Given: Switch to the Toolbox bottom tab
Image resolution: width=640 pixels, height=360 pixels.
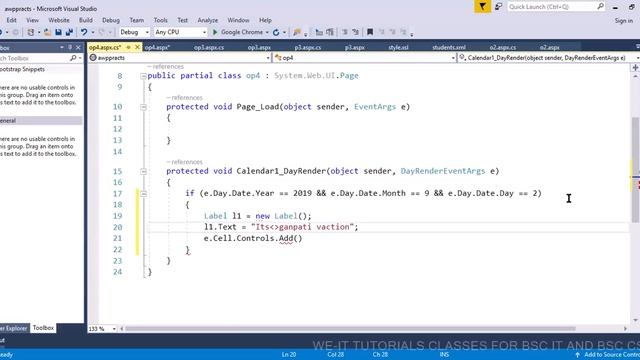Looking at the screenshot, I should [43, 328].
